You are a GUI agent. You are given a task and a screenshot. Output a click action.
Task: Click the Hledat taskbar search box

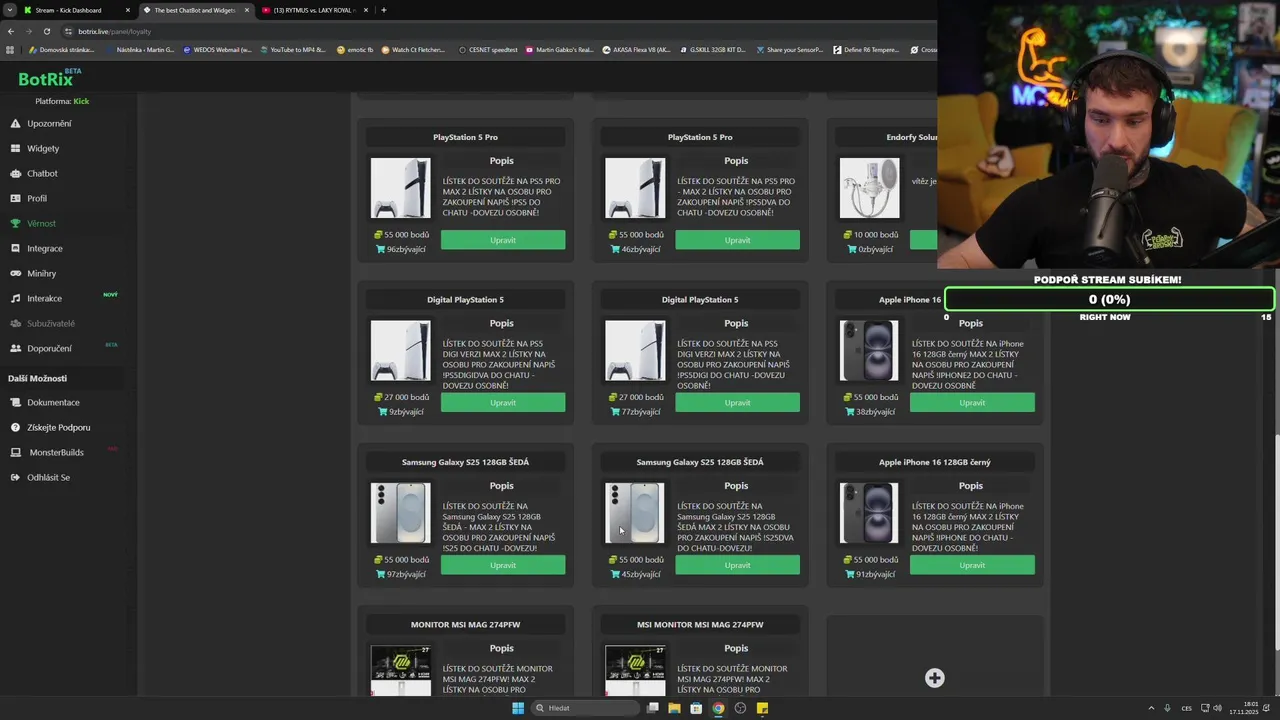tap(585, 708)
